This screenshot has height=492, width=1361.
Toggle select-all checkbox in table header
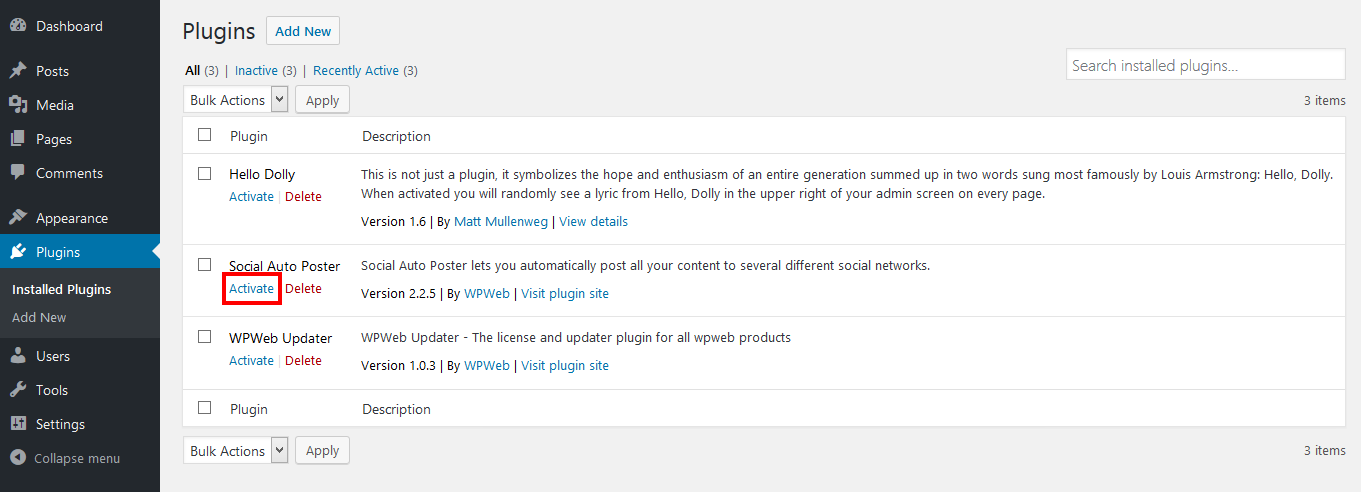coord(205,135)
